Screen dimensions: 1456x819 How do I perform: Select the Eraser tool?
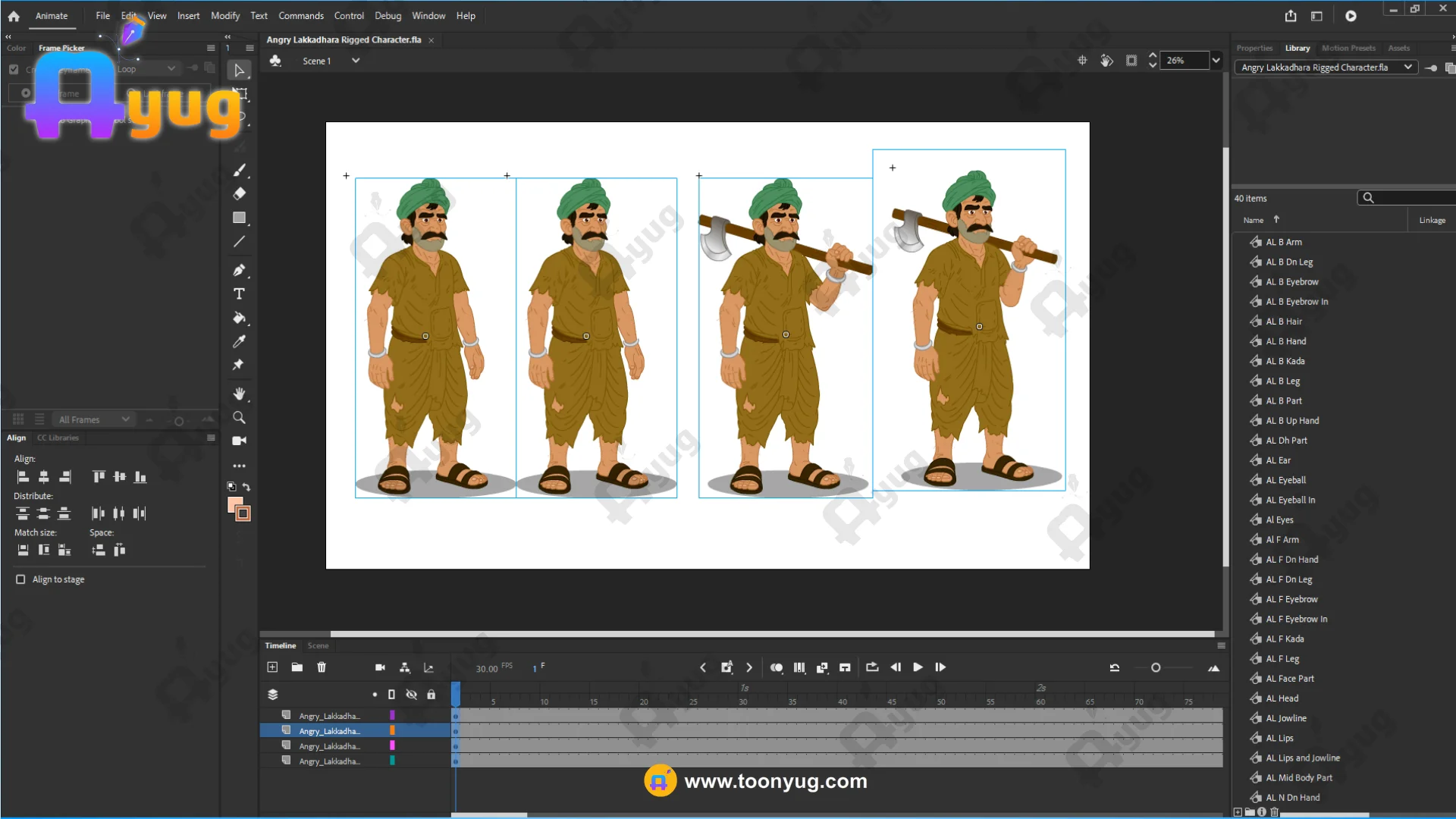pos(239,194)
